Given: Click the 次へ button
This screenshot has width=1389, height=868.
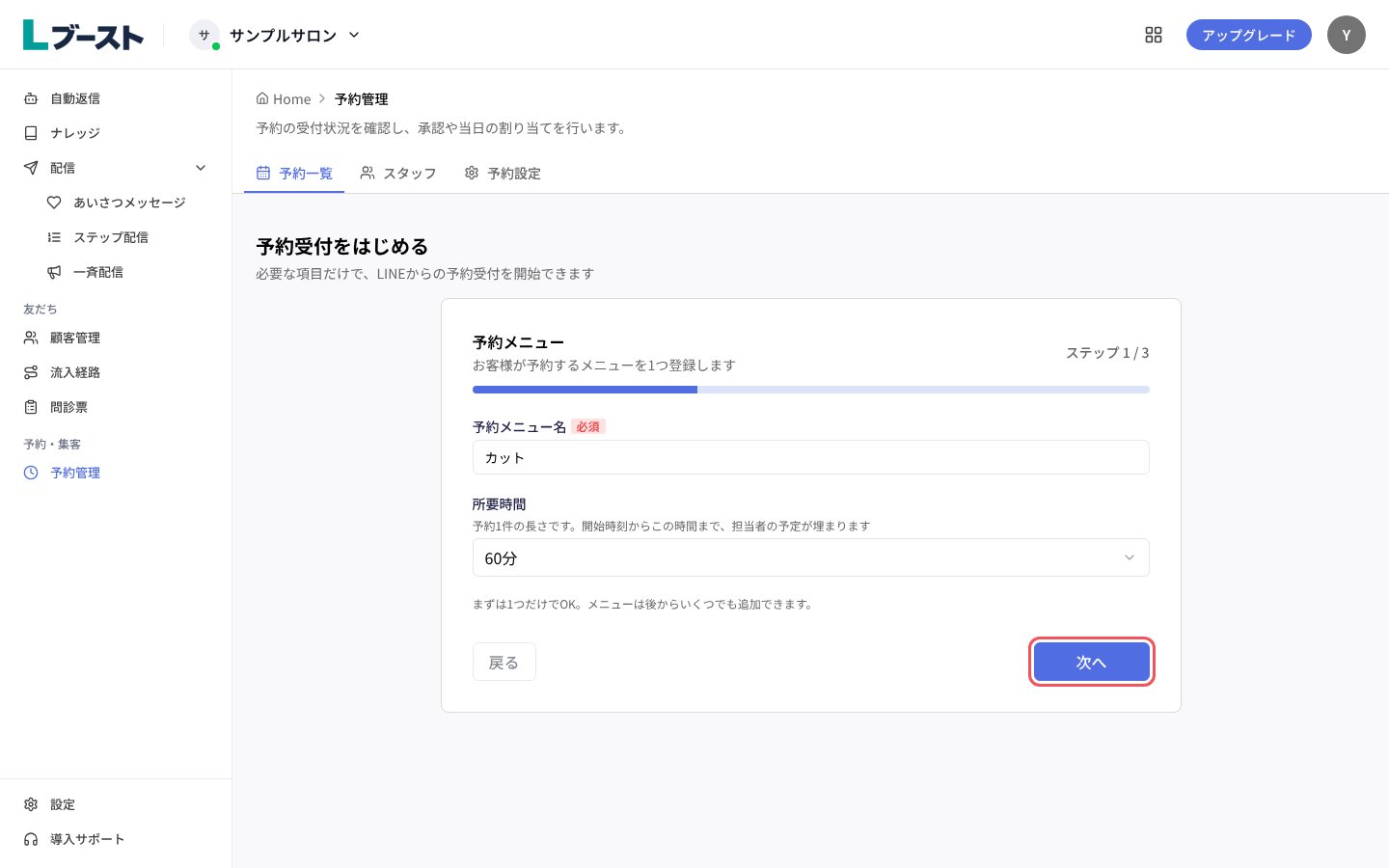Looking at the screenshot, I should 1091,662.
